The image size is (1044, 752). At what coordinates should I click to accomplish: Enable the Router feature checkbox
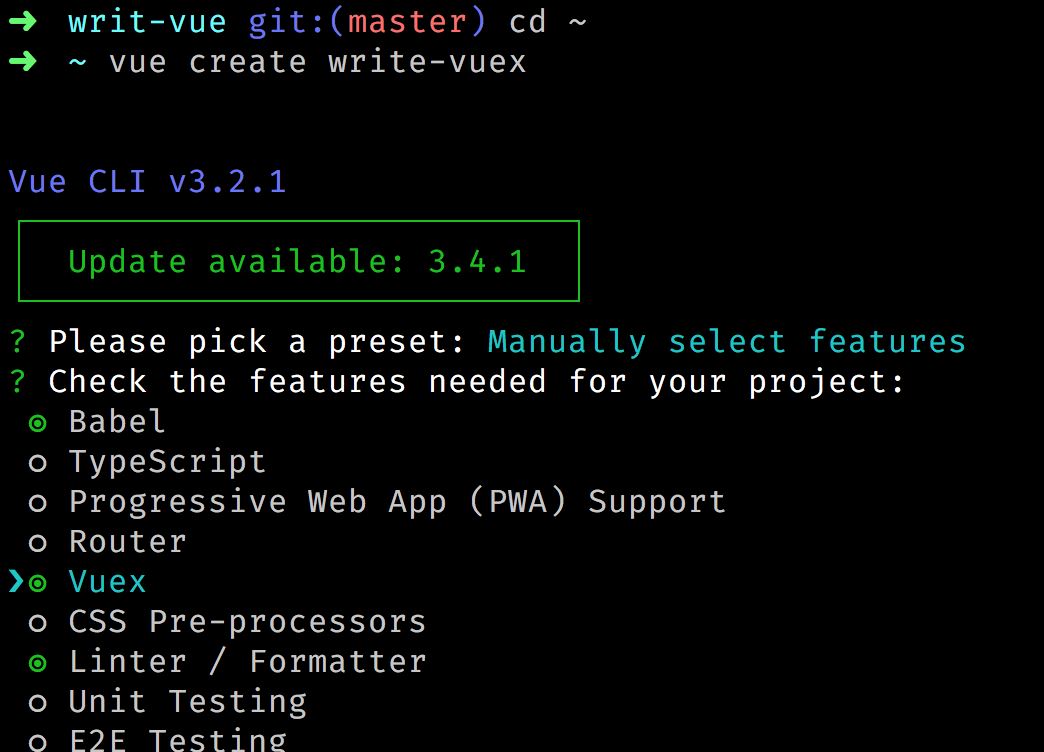(x=38, y=543)
